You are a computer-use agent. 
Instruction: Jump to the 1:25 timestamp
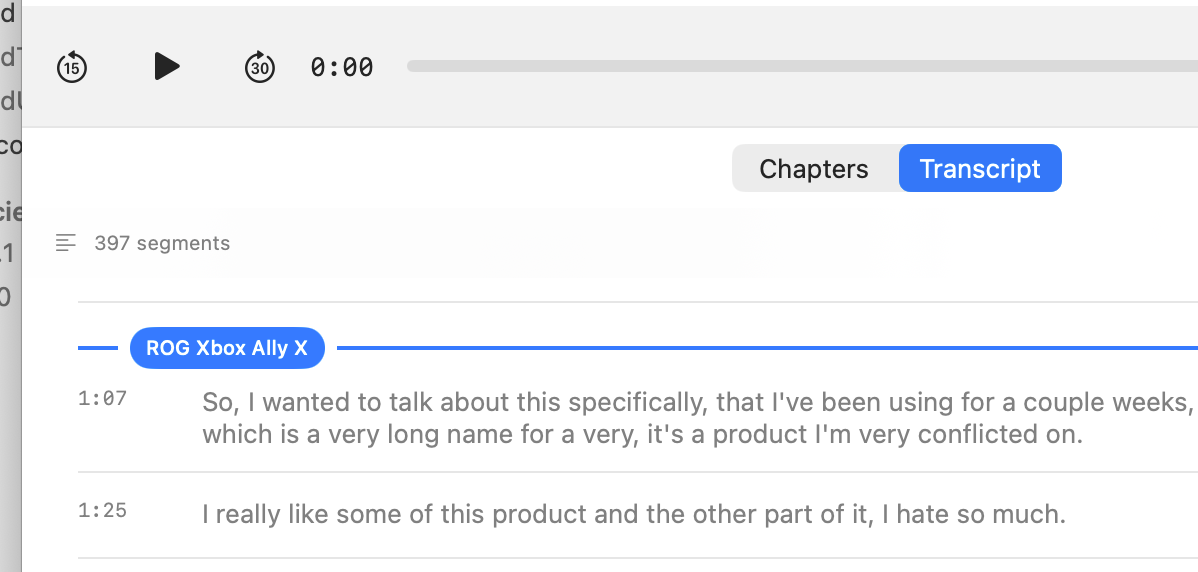(x=102, y=511)
